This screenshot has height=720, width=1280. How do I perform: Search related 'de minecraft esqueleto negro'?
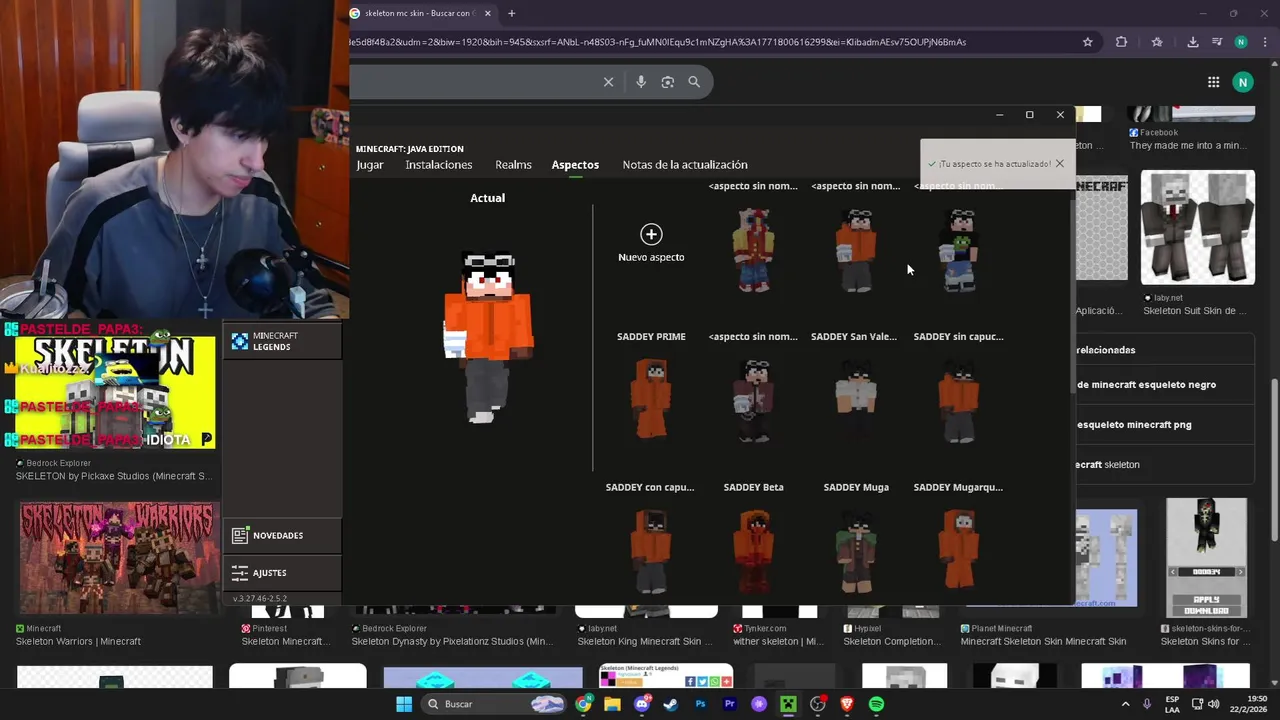[x=1146, y=384]
